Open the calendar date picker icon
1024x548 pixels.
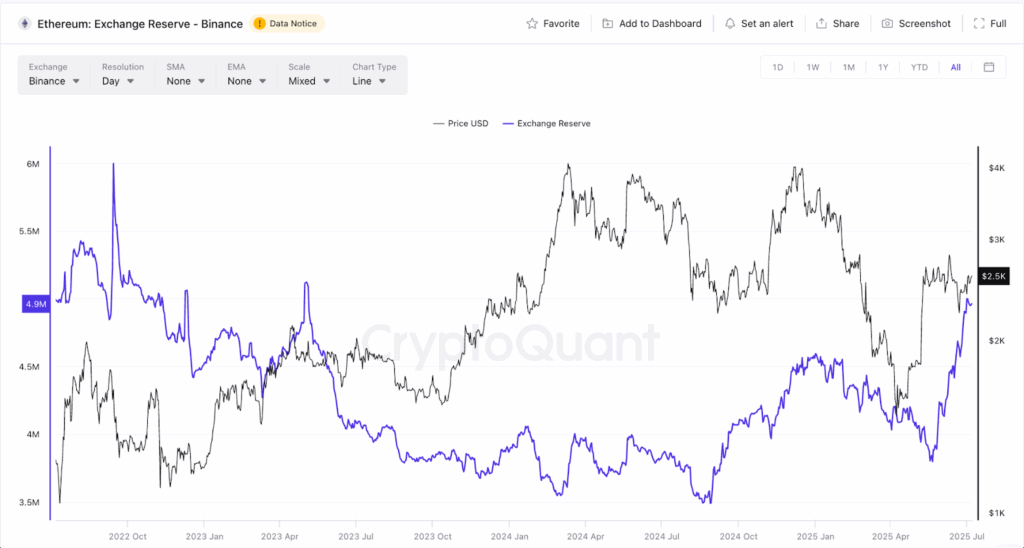(988, 67)
